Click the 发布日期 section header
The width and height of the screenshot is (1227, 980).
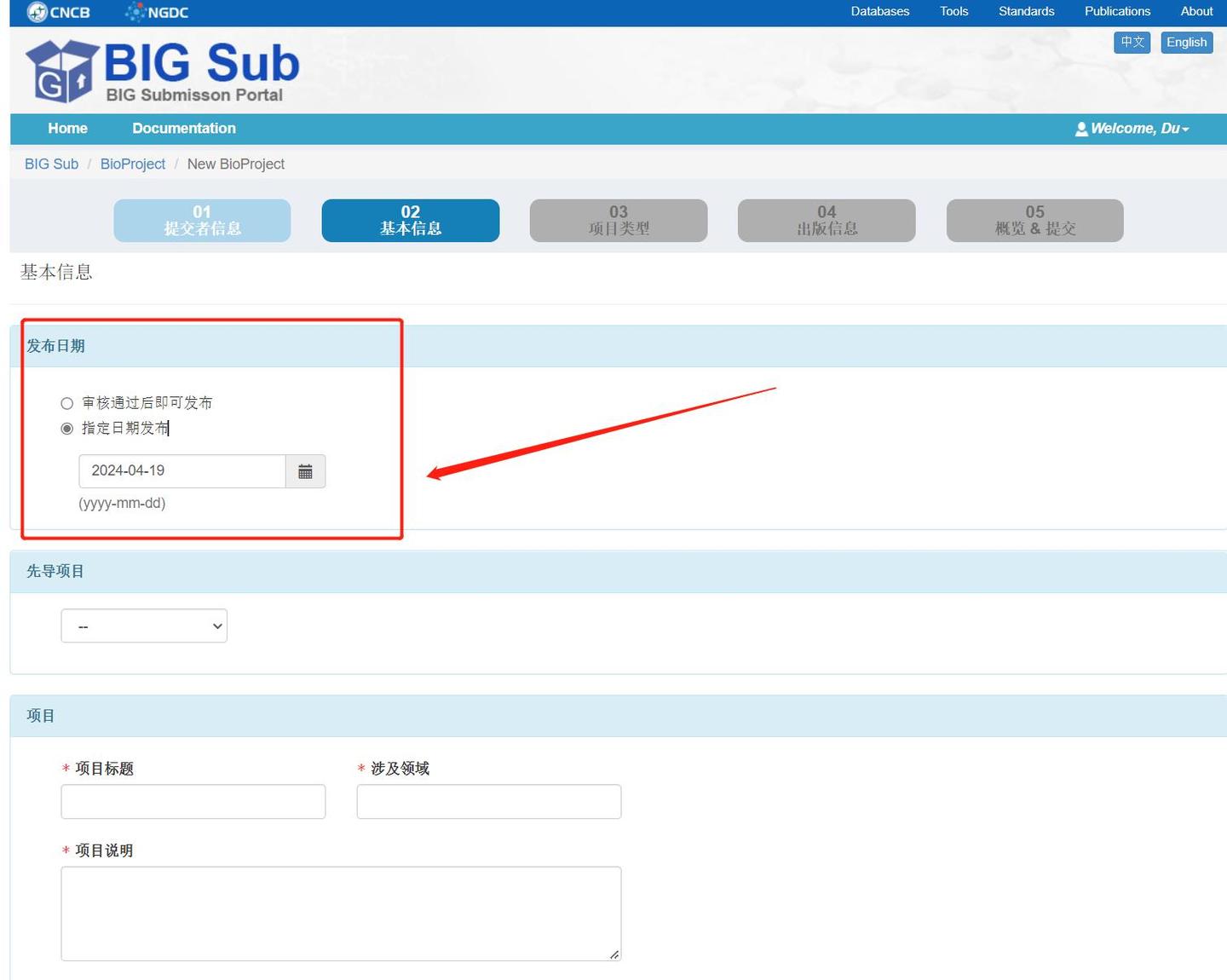click(x=619, y=346)
